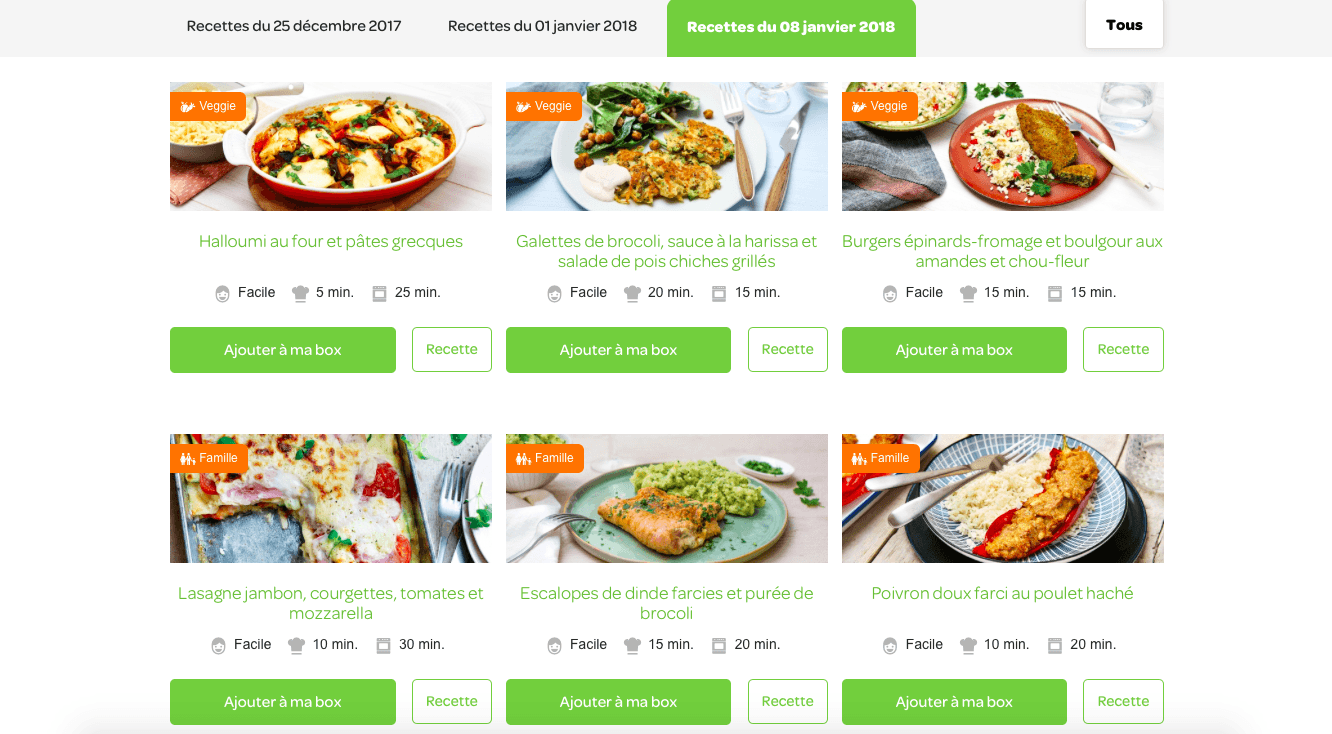
Task: Click the Facile face icon under Burgers épinards
Action: 890,293
